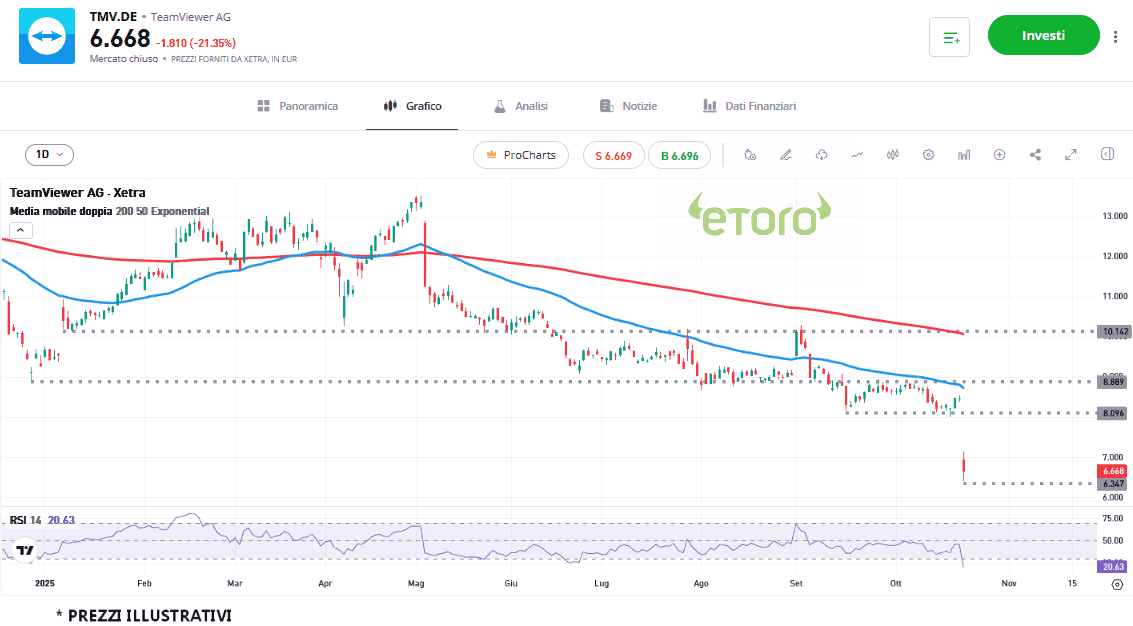Toggle the side panel icon
Screen dimensions: 1133x626
(x=1107, y=155)
